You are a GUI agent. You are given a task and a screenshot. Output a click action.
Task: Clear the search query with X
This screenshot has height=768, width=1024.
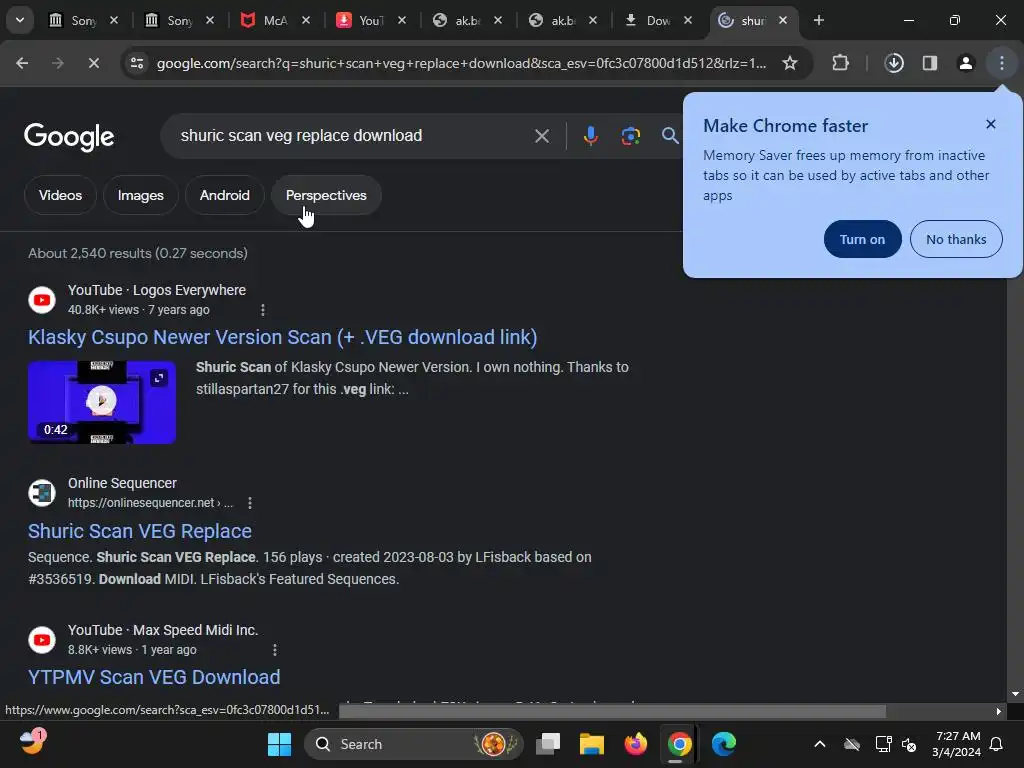tap(542, 136)
